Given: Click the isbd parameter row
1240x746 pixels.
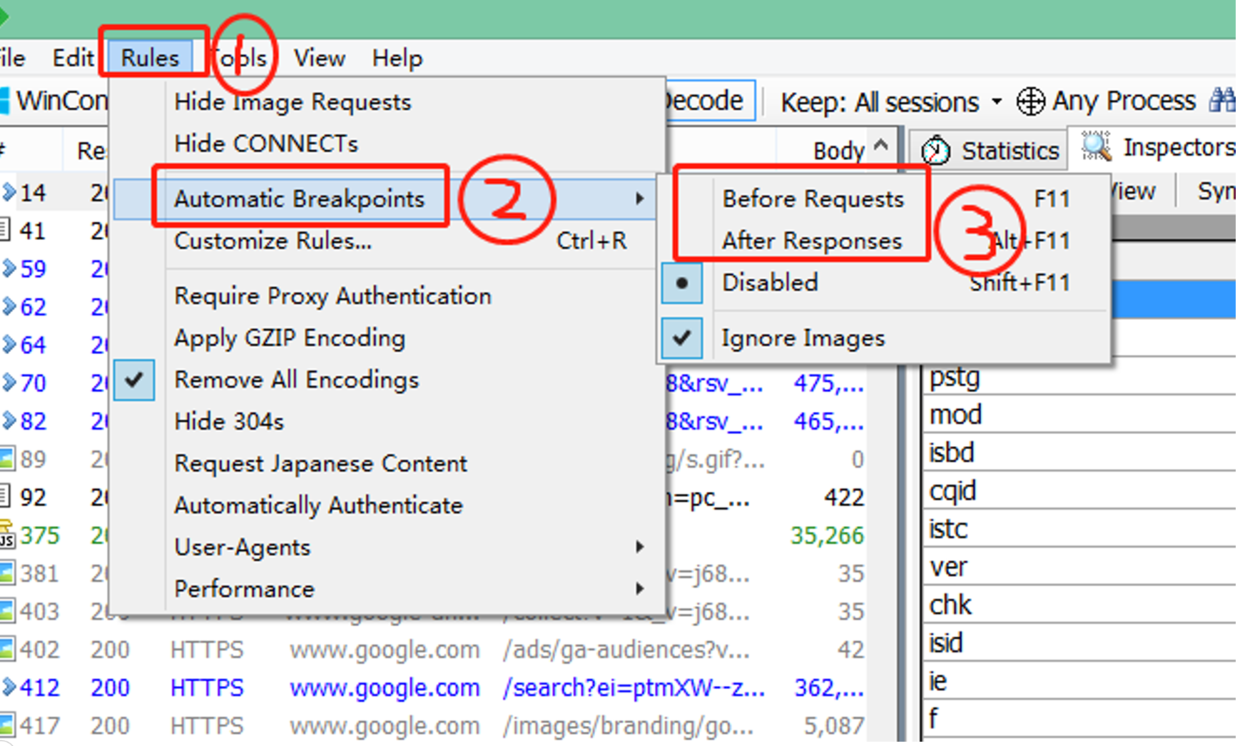Looking at the screenshot, I should tap(1081, 453).
